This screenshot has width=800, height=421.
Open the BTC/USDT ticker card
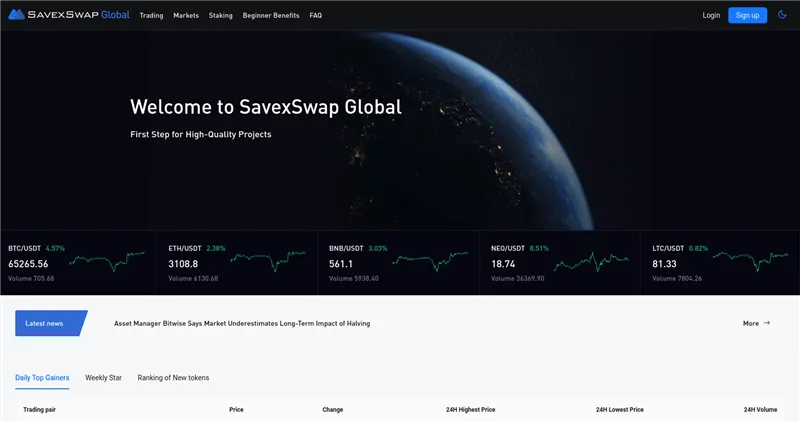click(x=79, y=263)
